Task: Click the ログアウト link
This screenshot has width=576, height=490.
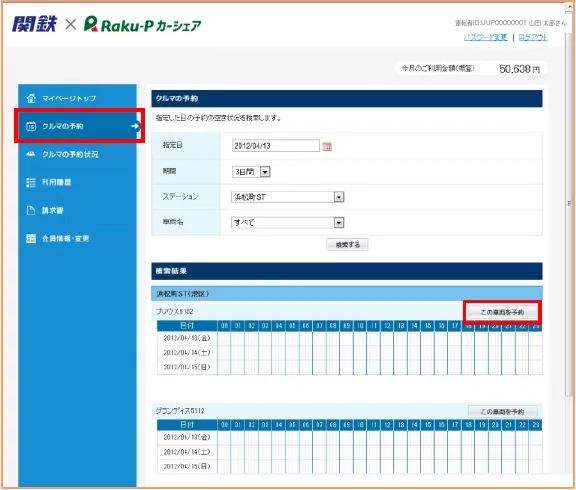Action: (x=533, y=37)
